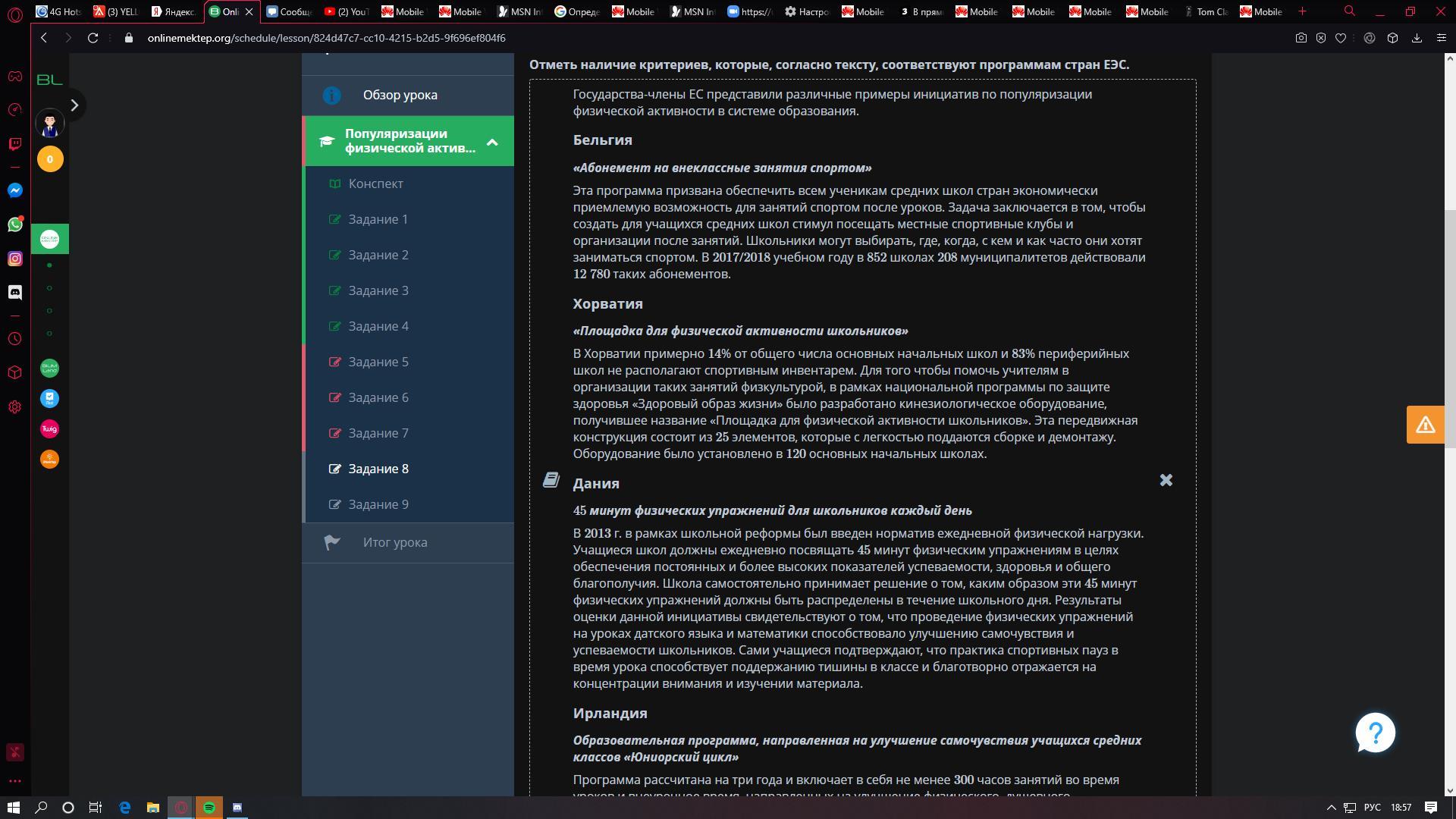
Task: Go to Обзор урока
Action: pyautogui.click(x=400, y=95)
